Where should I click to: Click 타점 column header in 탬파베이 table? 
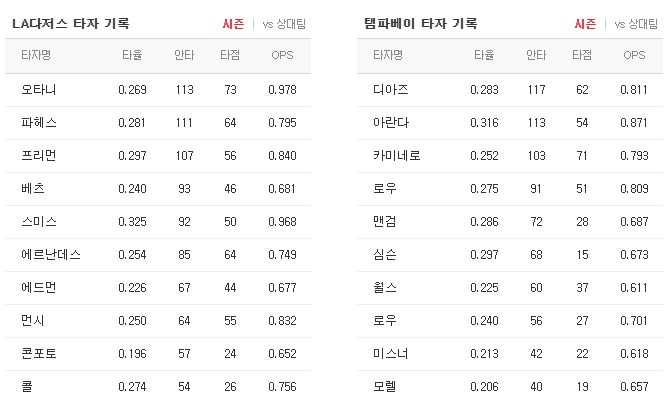coord(582,55)
